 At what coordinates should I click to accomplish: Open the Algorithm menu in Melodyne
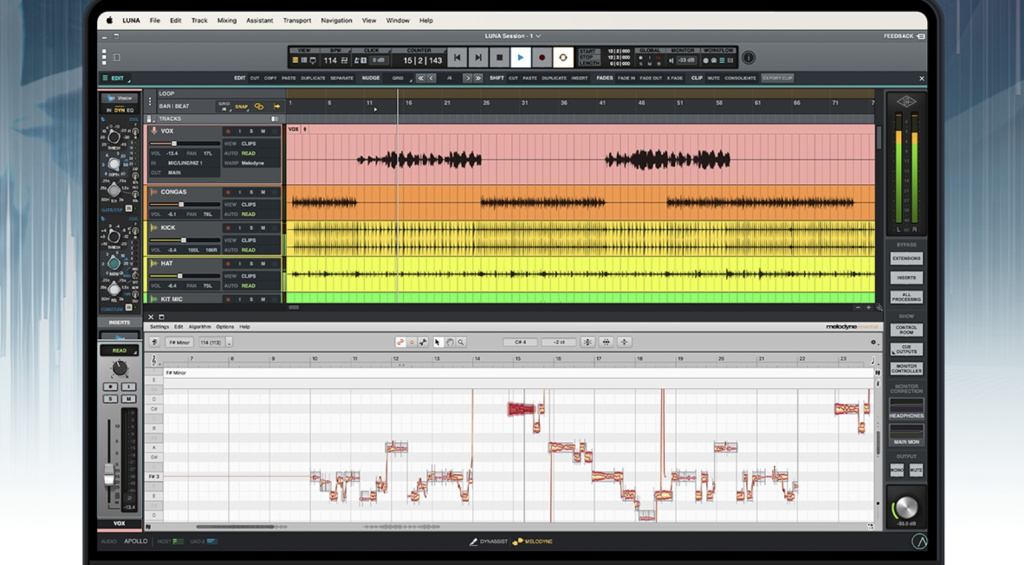click(200, 326)
